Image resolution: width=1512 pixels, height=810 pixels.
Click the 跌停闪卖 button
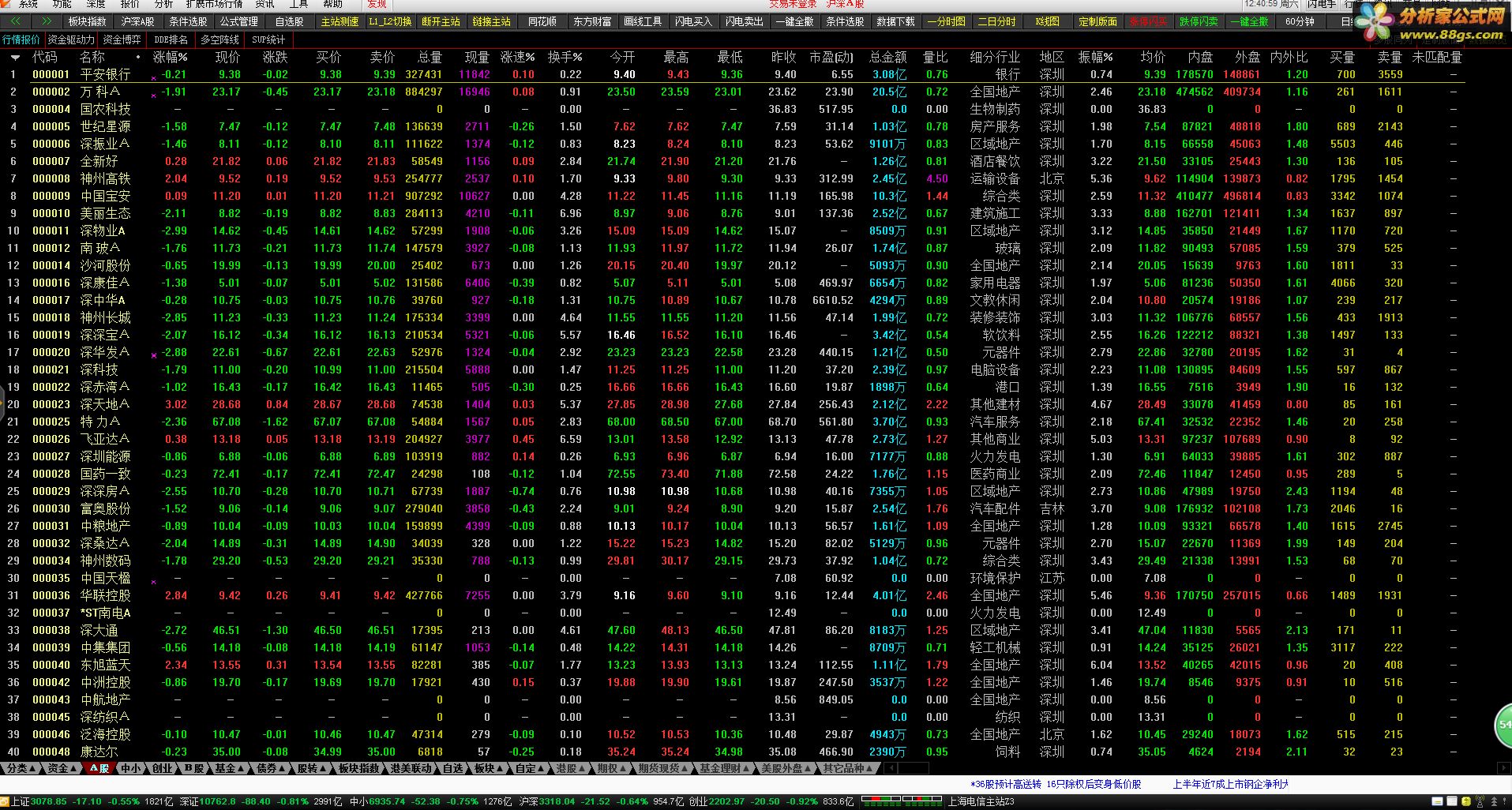tap(1199, 21)
